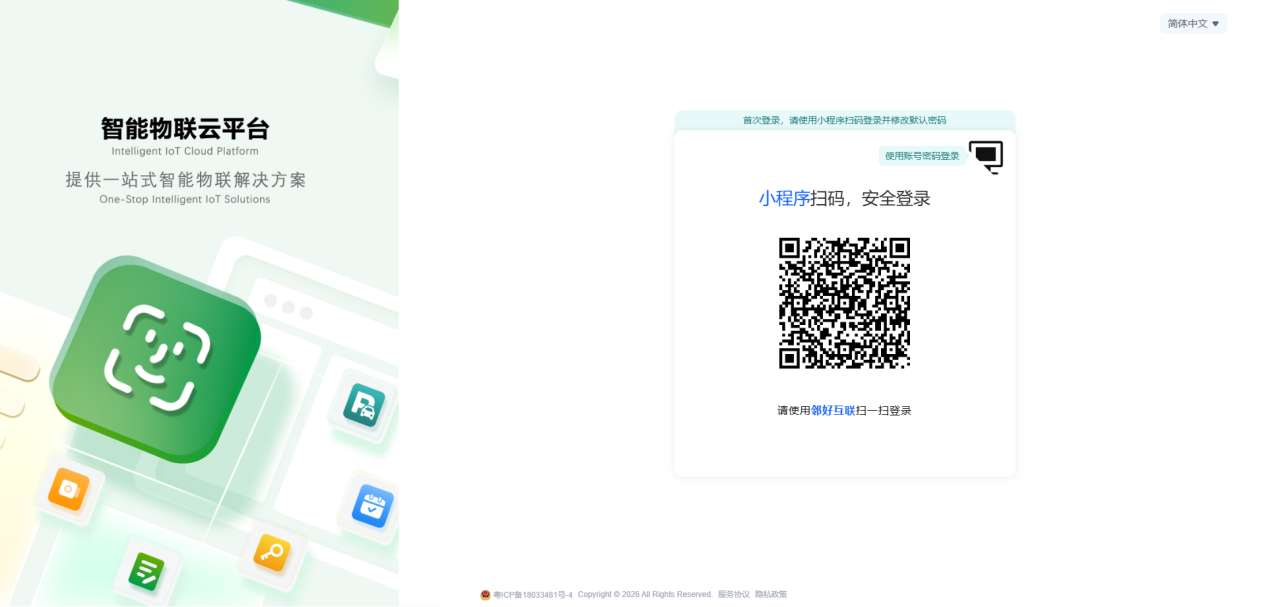Open the 隐私政策 link
This screenshot has width=1267, height=607.
click(770, 594)
